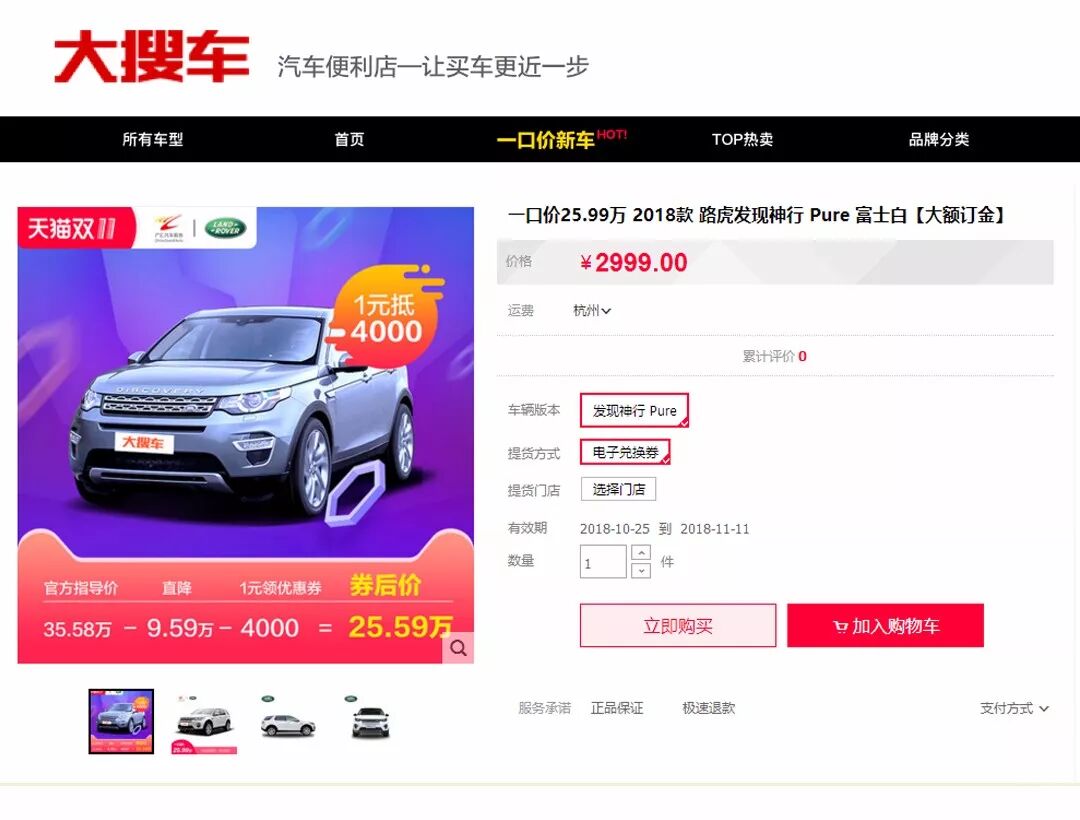Viewport: 1080px width, 820px height.
Task: Select the 电子兑换券 pickup method
Action: (625, 452)
